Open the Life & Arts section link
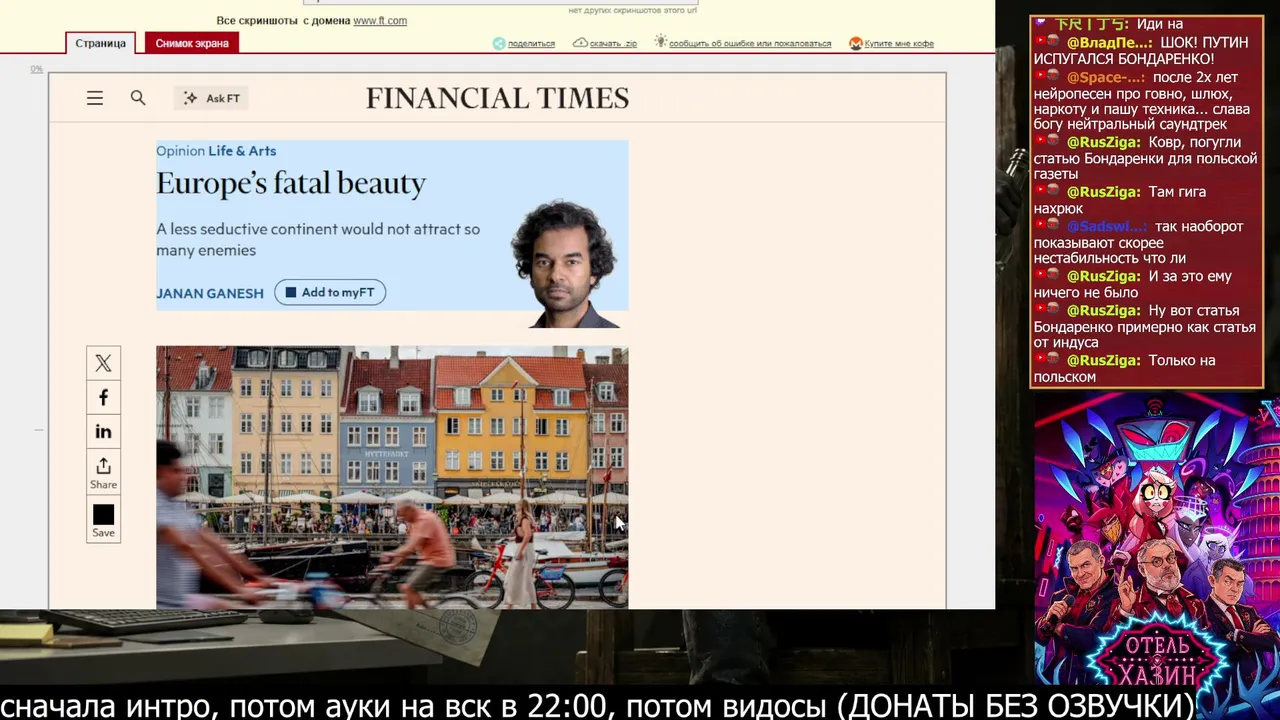This screenshot has width=1280, height=720. click(x=242, y=151)
